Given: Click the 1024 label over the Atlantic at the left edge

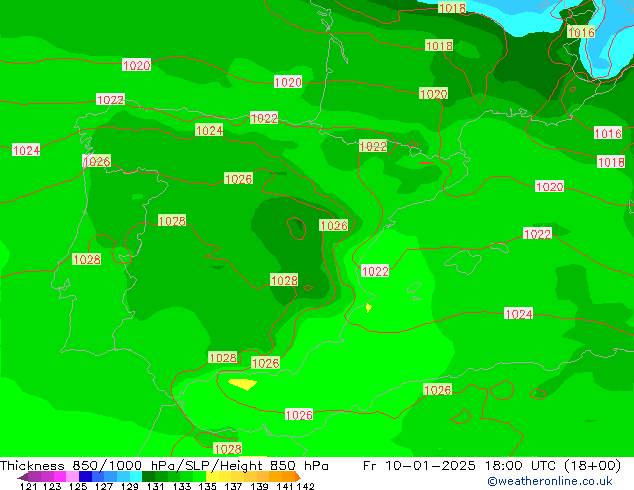Looking at the screenshot, I should 26,150.
